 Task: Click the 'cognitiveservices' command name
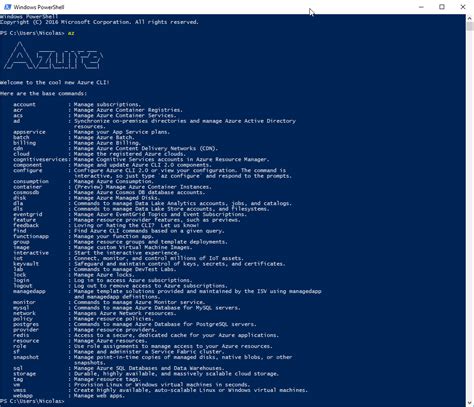tap(40, 159)
